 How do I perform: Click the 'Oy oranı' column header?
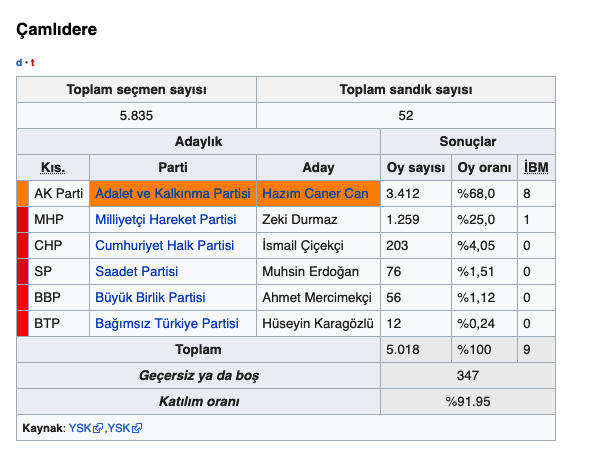pos(484,167)
